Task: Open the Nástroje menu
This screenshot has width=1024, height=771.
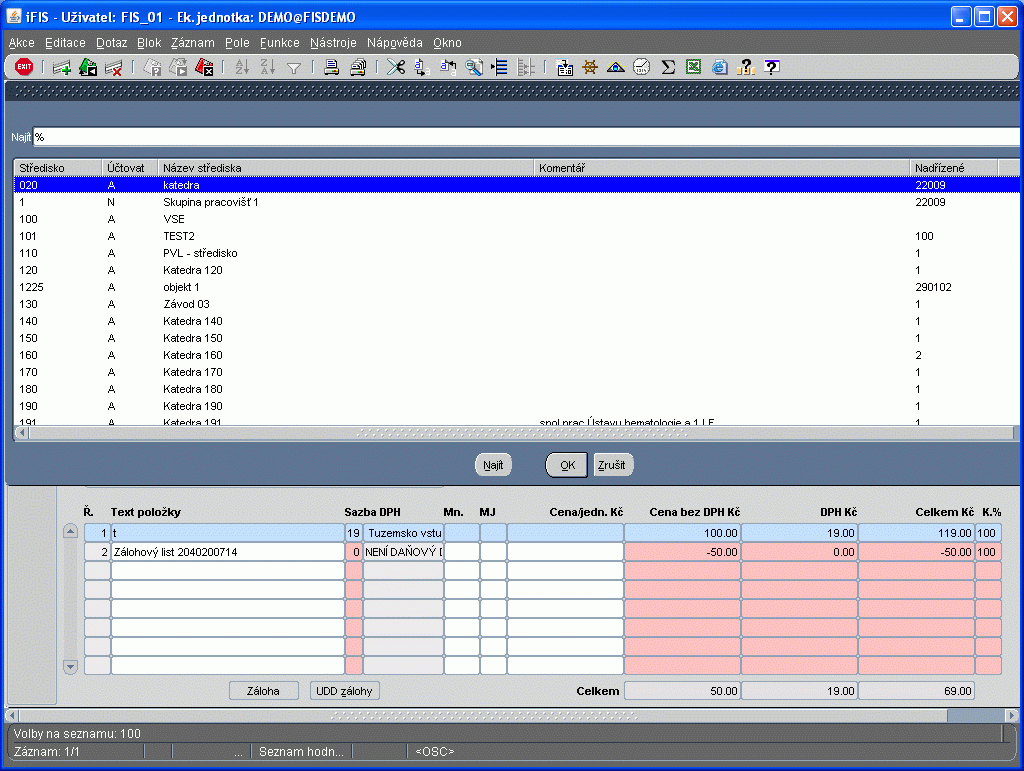Action: (333, 43)
